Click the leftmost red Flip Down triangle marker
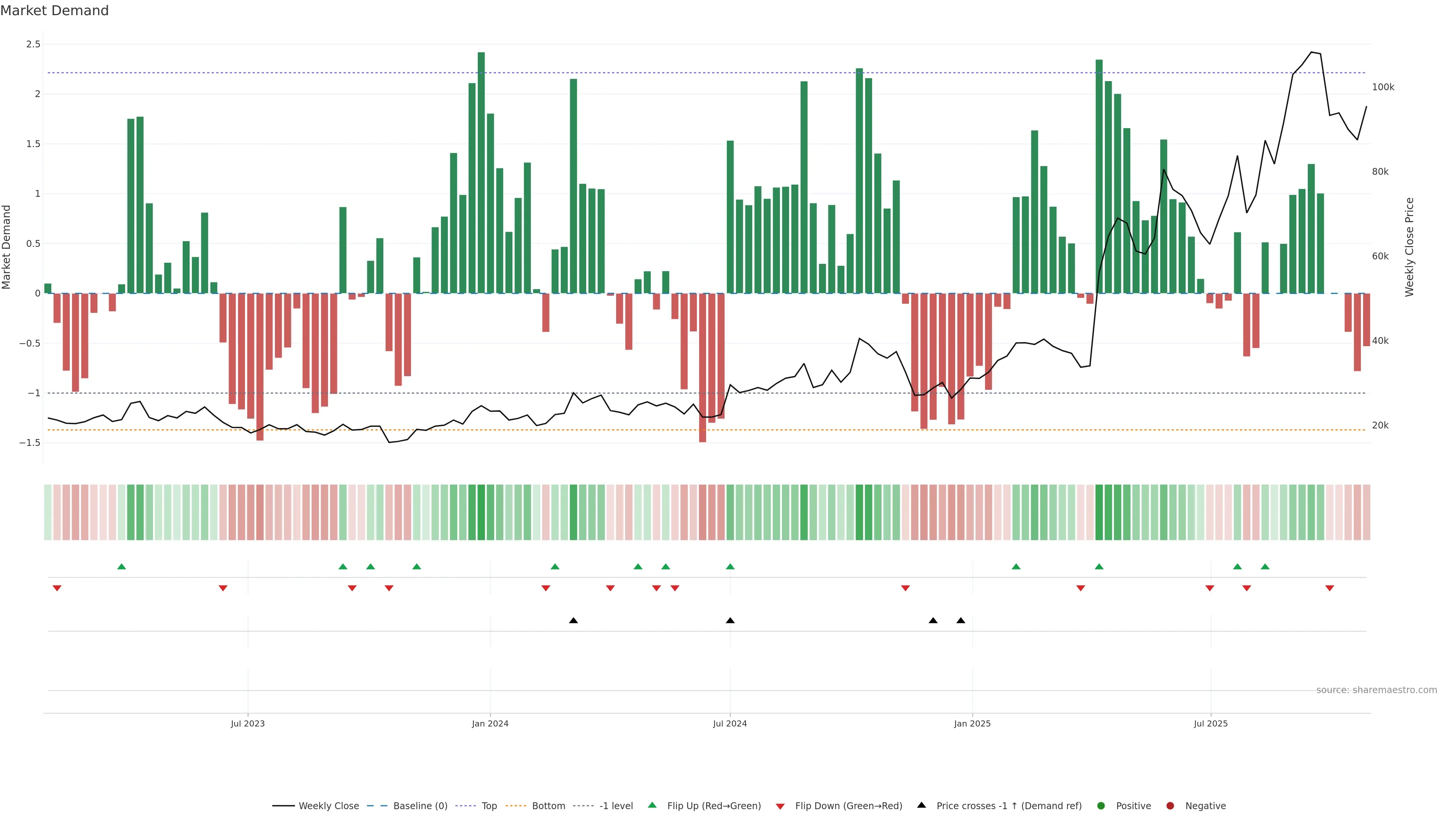This screenshot has height=819, width=1456. pos(57,588)
